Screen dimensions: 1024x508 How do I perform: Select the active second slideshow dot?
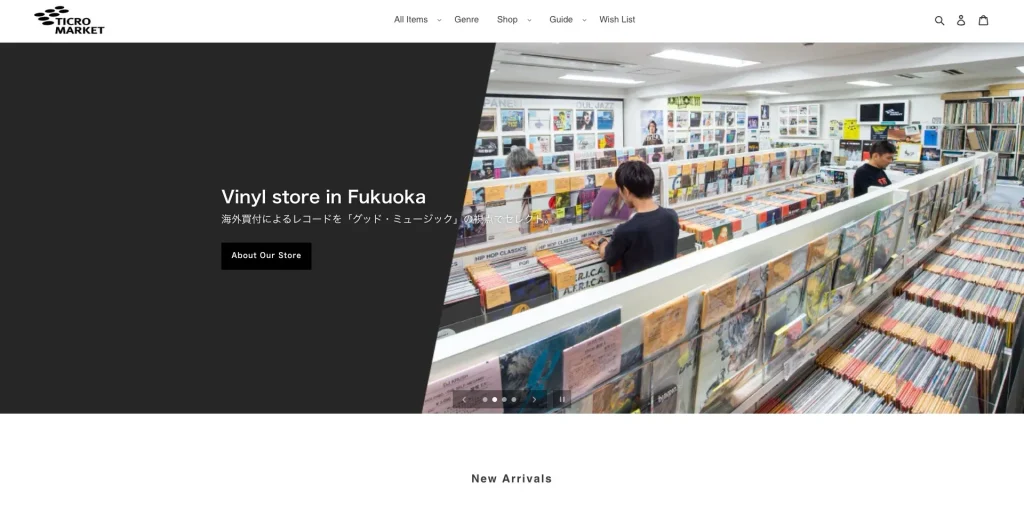point(494,400)
